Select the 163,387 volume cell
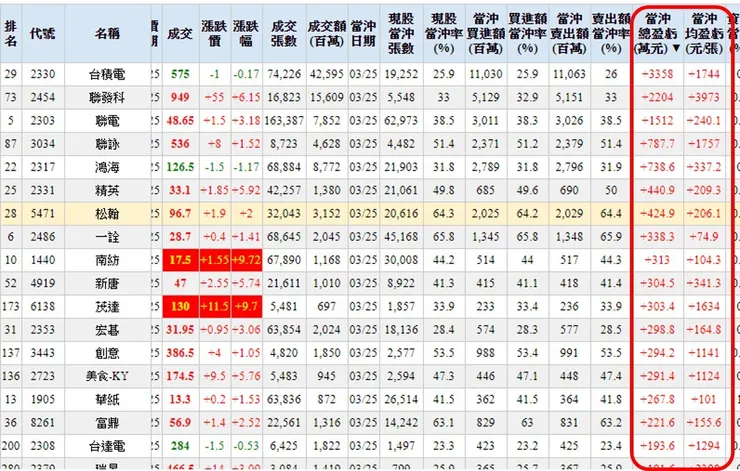The image size is (740, 471). 284,120
